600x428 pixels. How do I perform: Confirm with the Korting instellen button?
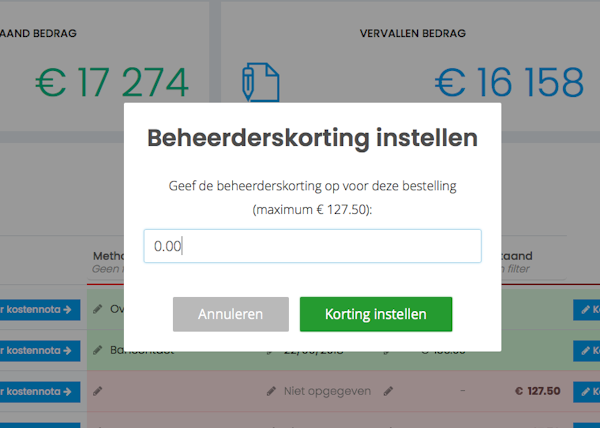tap(375, 314)
